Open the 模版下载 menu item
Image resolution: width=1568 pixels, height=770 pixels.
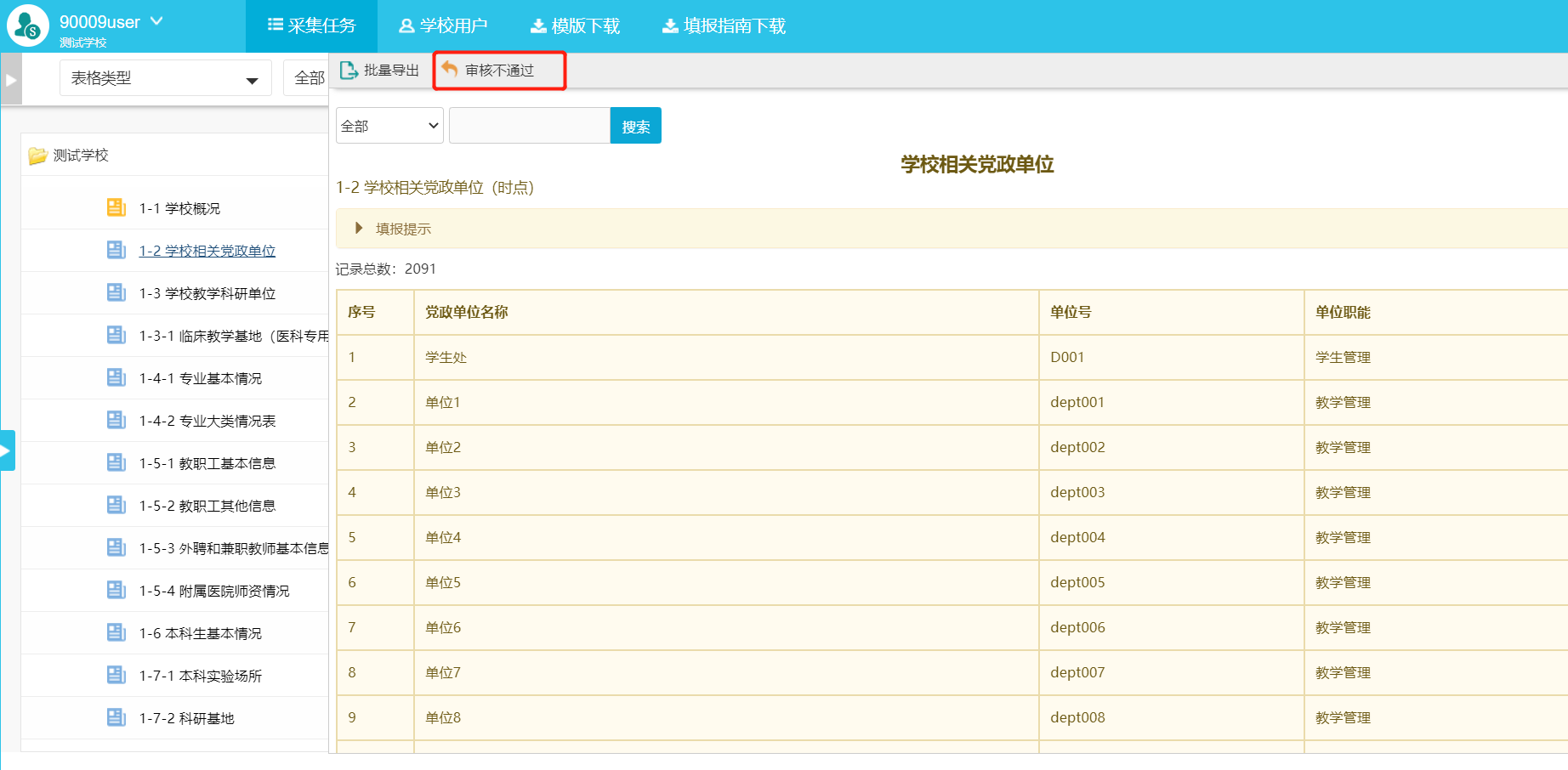point(576,26)
